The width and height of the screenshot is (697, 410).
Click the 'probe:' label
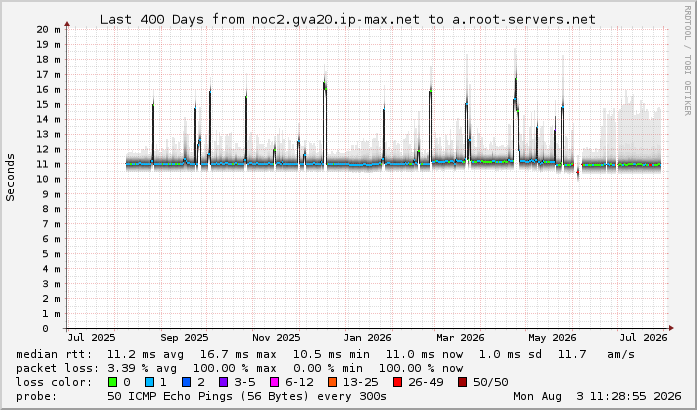37,396
